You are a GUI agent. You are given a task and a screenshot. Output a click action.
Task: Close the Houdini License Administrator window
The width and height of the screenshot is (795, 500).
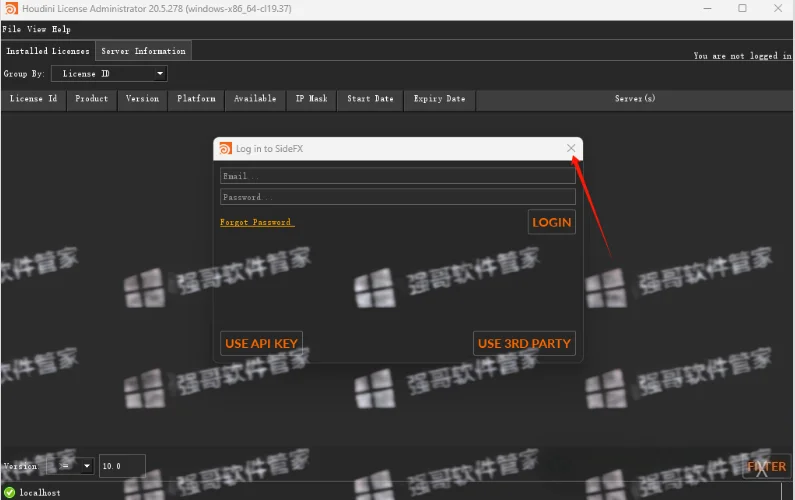(778, 8)
